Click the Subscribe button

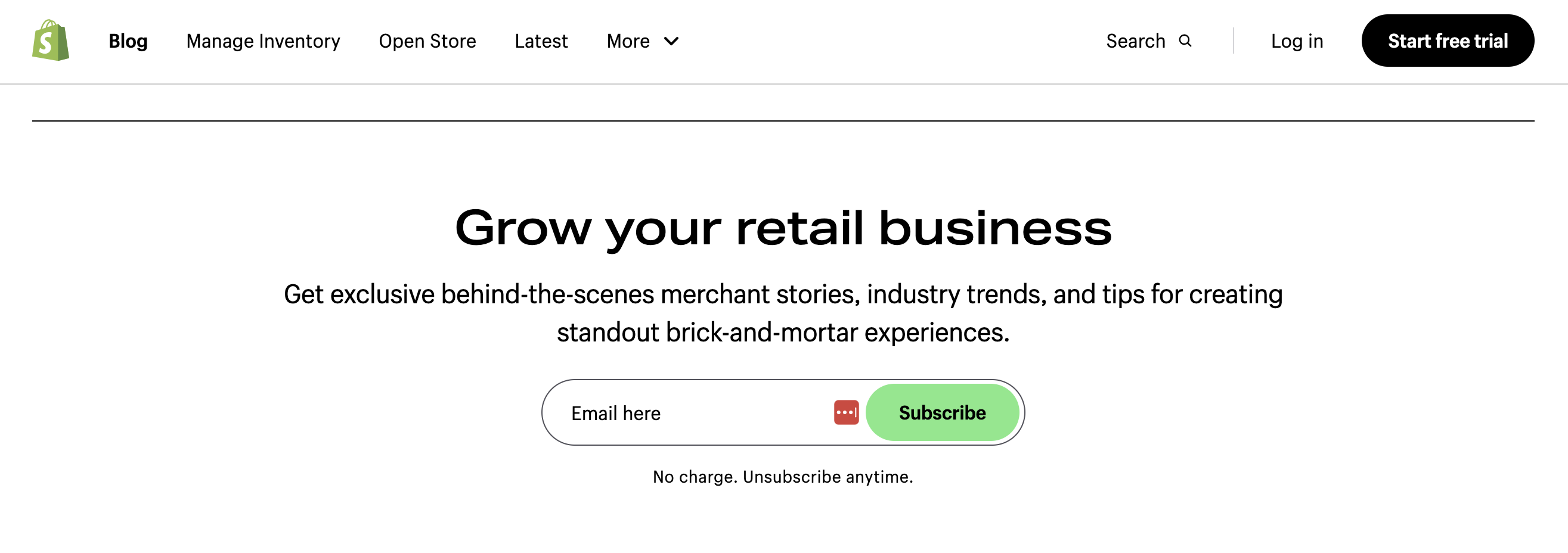tap(942, 412)
